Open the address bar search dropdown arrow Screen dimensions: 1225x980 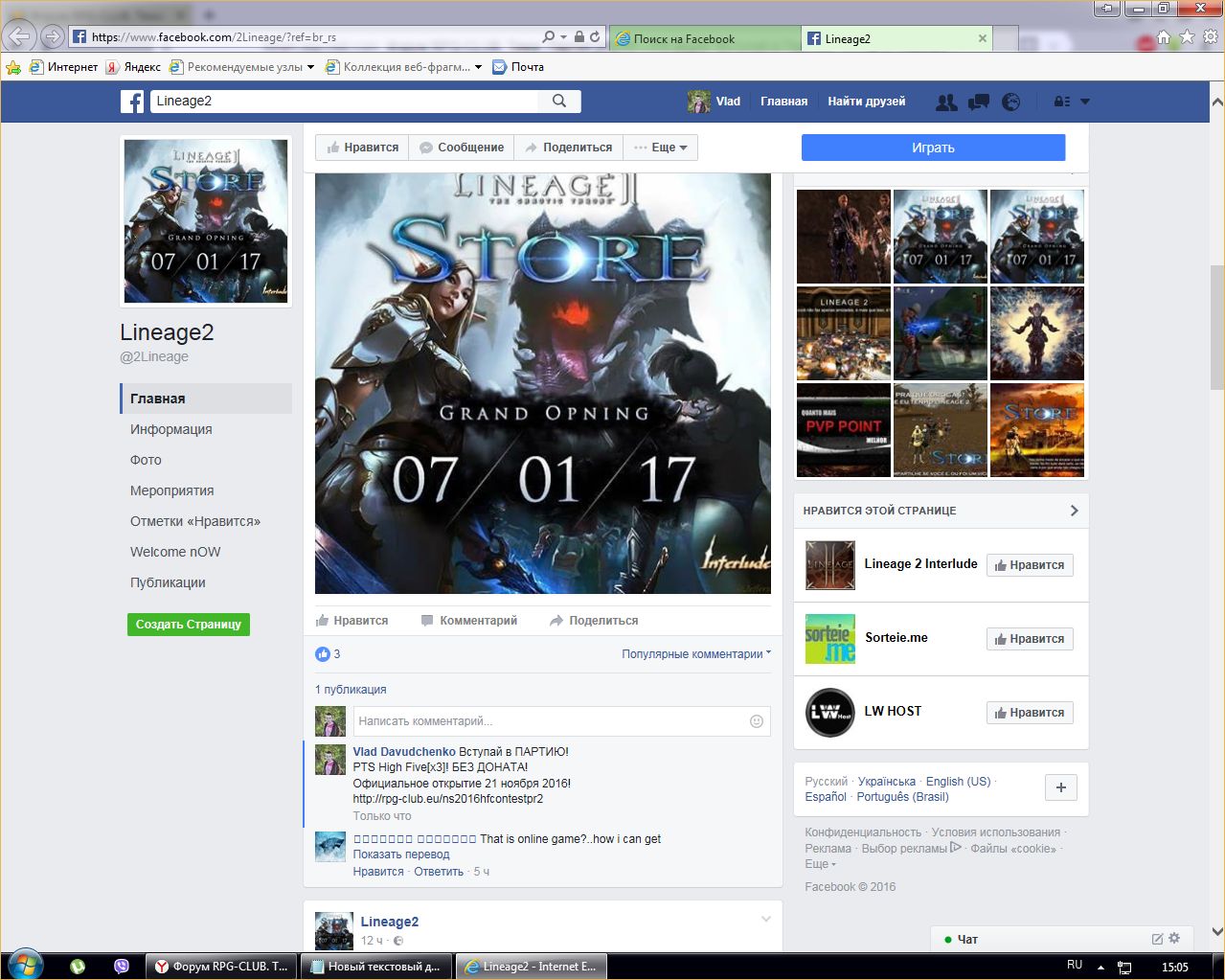point(562,37)
